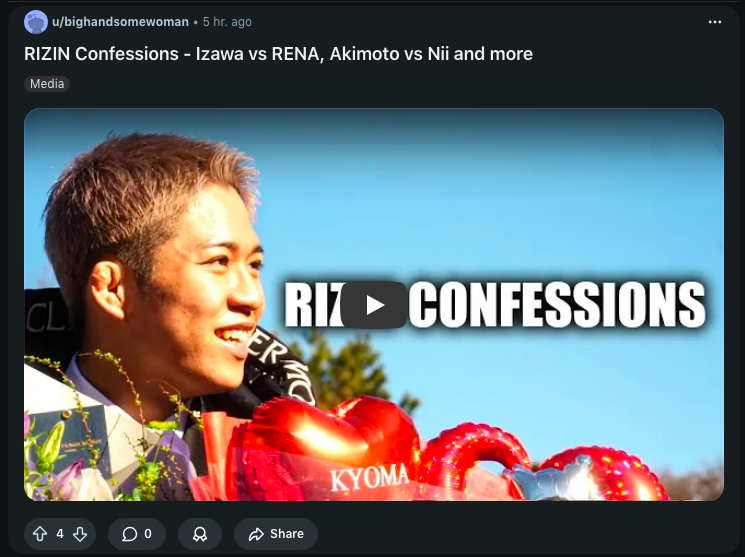This screenshot has height=557, width=745.
Task: Upvote the RIZIN Confessions post
Action: (x=40, y=534)
